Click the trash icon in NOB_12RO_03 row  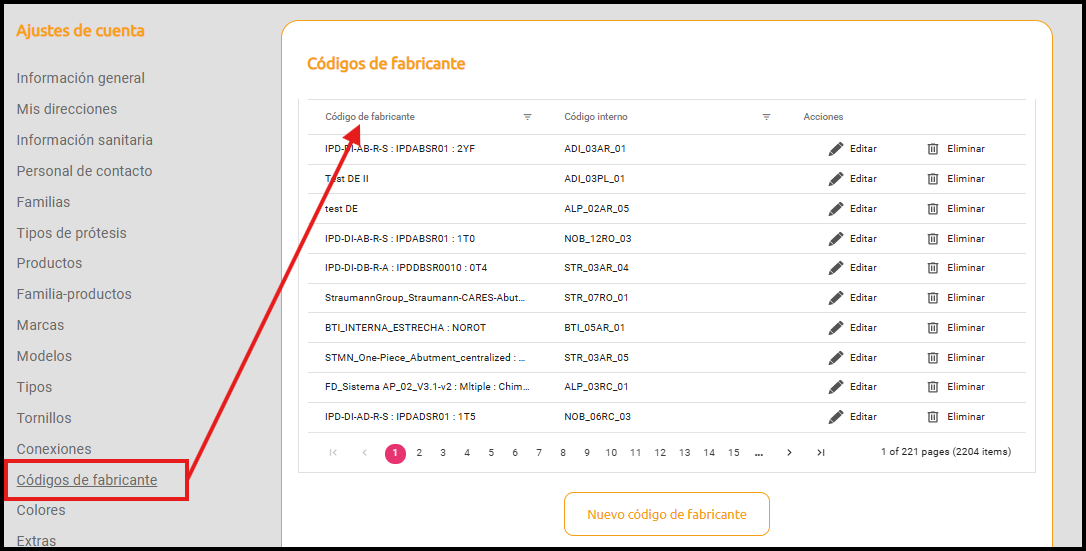coord(933,238)
